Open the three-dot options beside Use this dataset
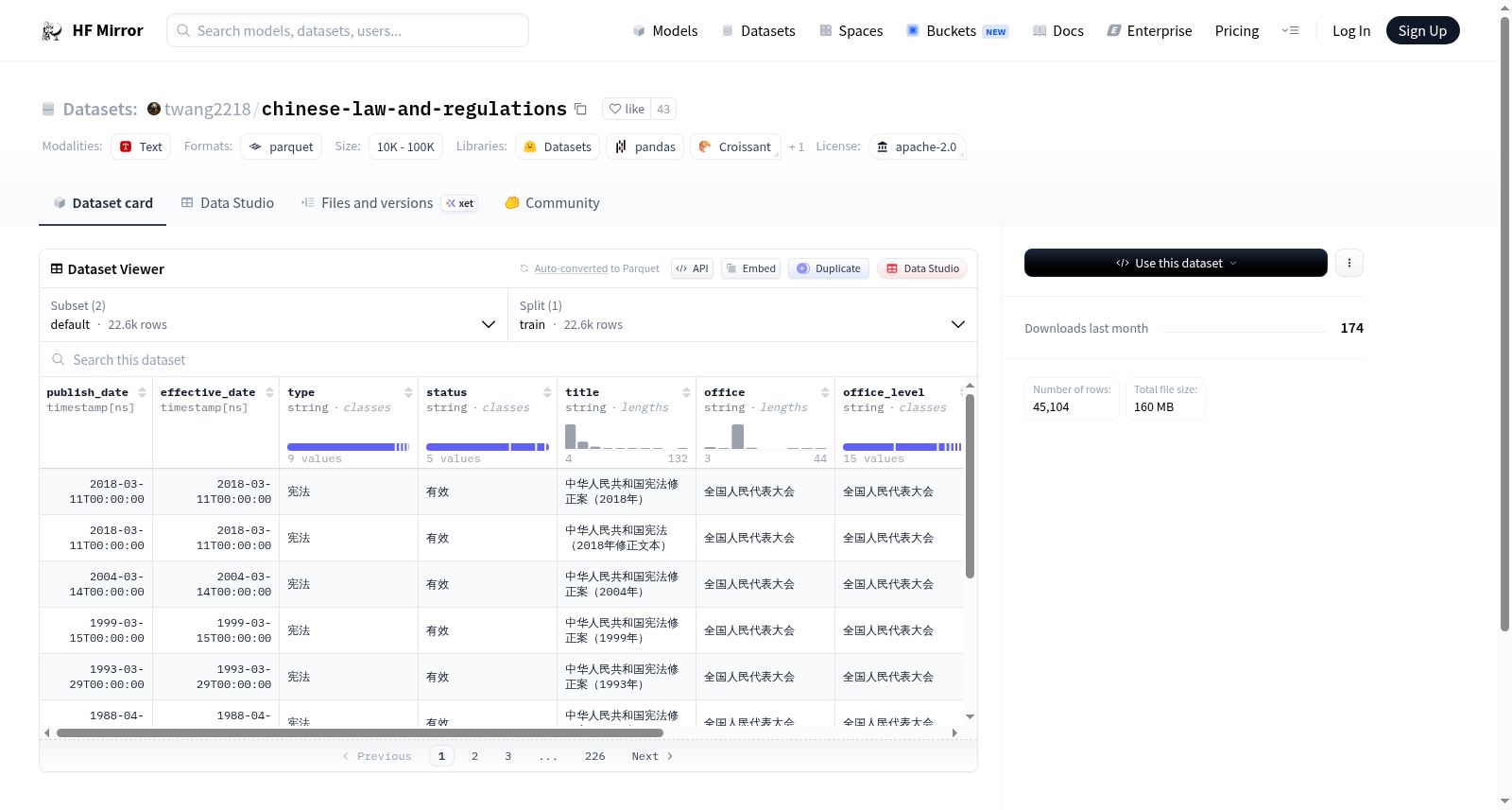The width and height of the screenshot is (1512, 810). [x=1349, y=263]
